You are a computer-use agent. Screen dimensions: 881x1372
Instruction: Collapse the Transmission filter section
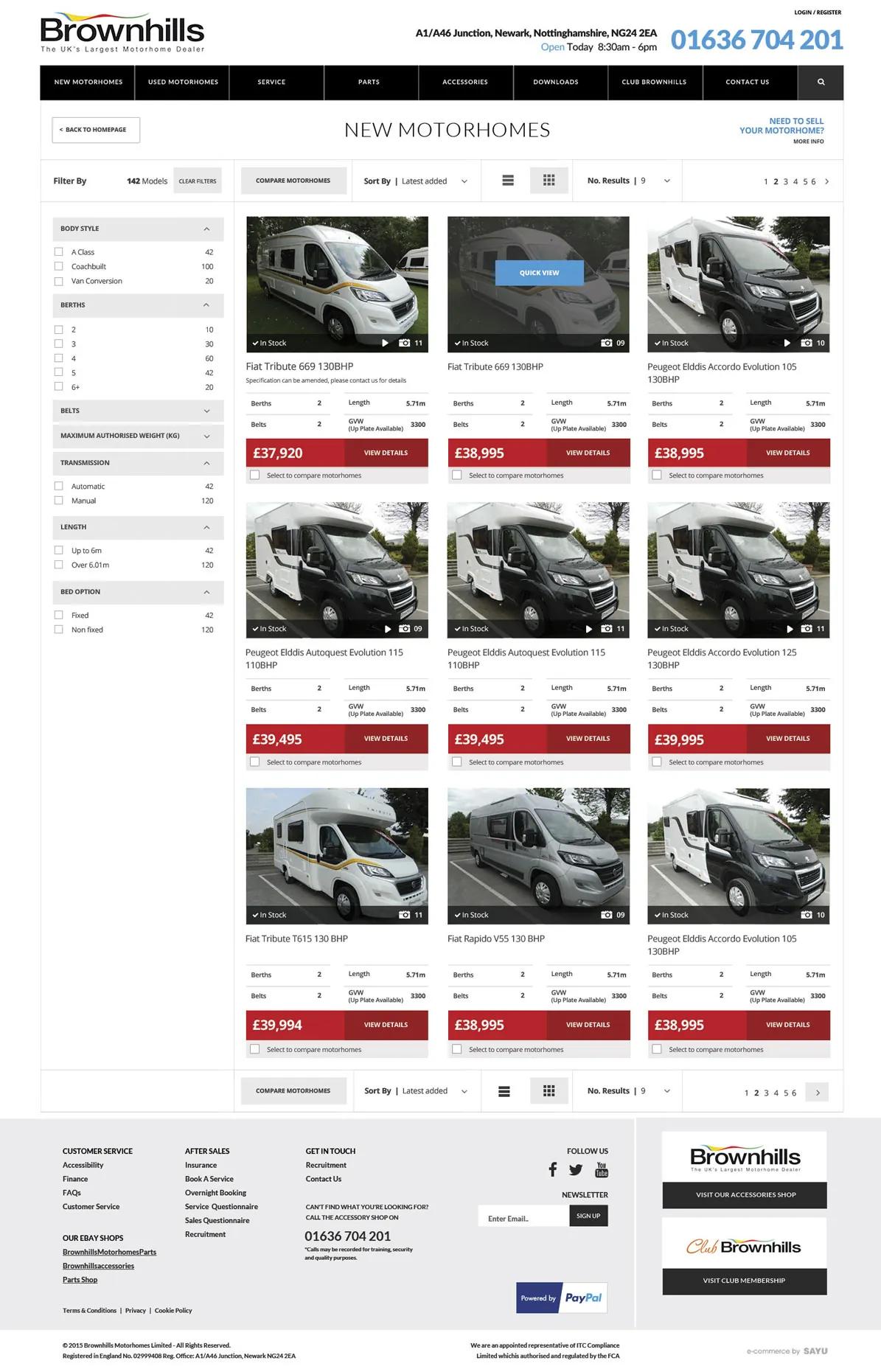(138, 463)
